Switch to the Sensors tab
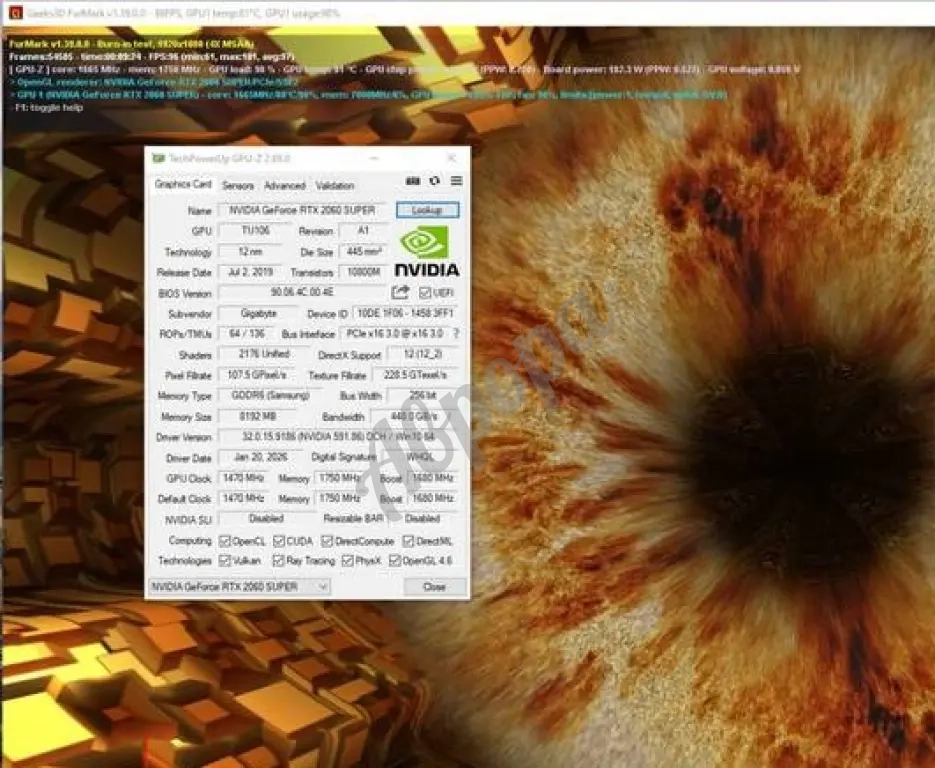Image resolution: width=935 pixels, height=768 pixels. [238, 185]
